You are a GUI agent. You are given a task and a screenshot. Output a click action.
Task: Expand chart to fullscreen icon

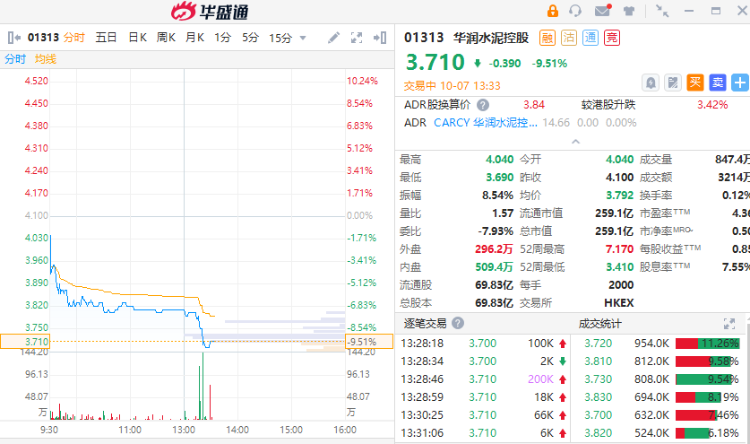[356, 38]
